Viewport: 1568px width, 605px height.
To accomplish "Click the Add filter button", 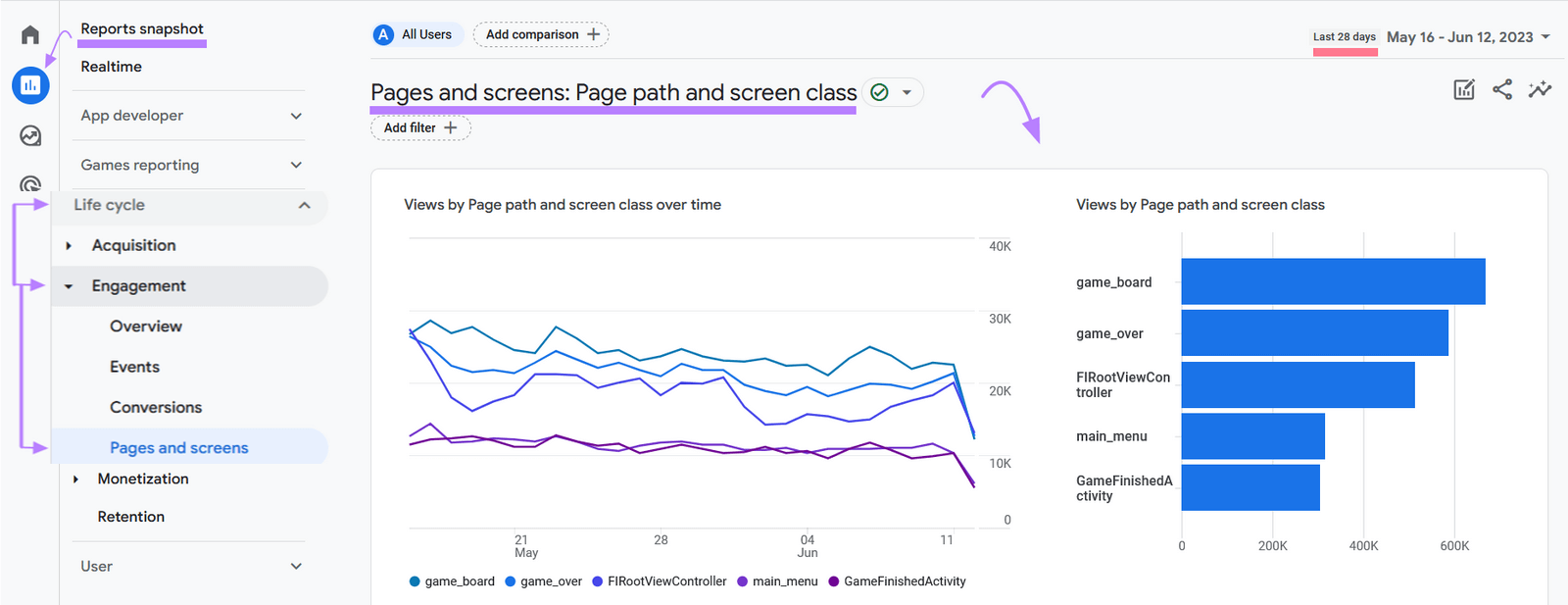I will point(420,128).
